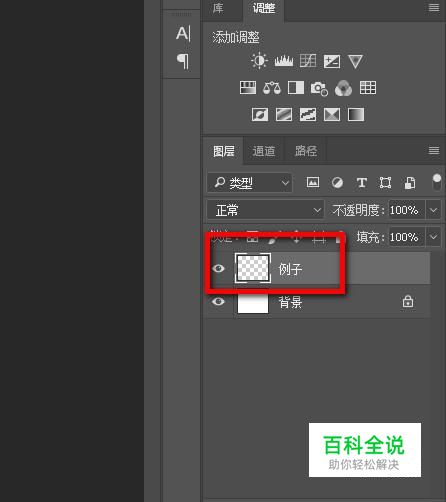Hide the 例子 layer

218,268
